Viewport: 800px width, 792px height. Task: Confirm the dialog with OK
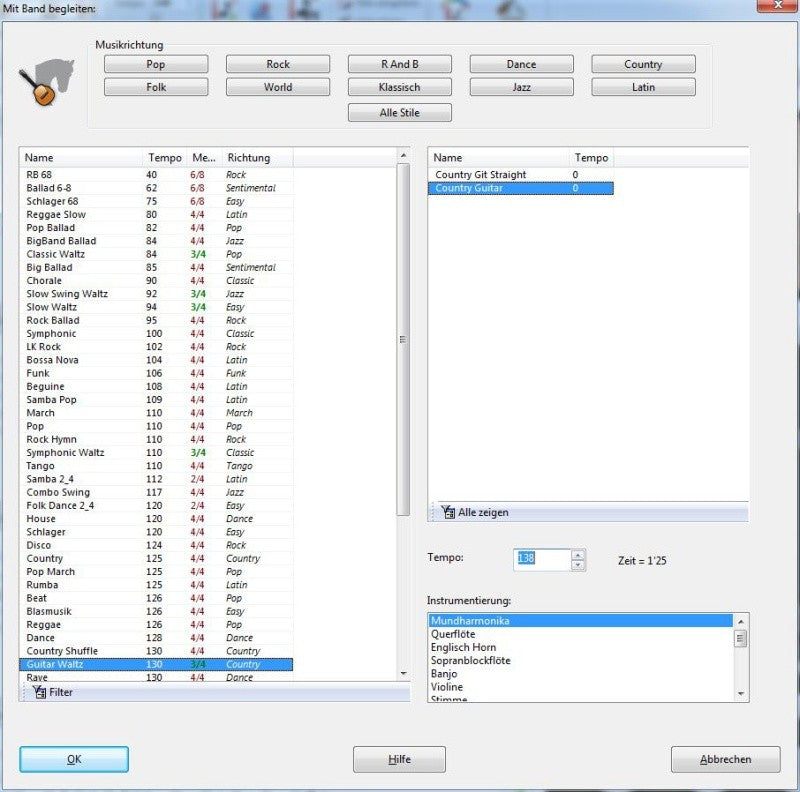[74, 759]
